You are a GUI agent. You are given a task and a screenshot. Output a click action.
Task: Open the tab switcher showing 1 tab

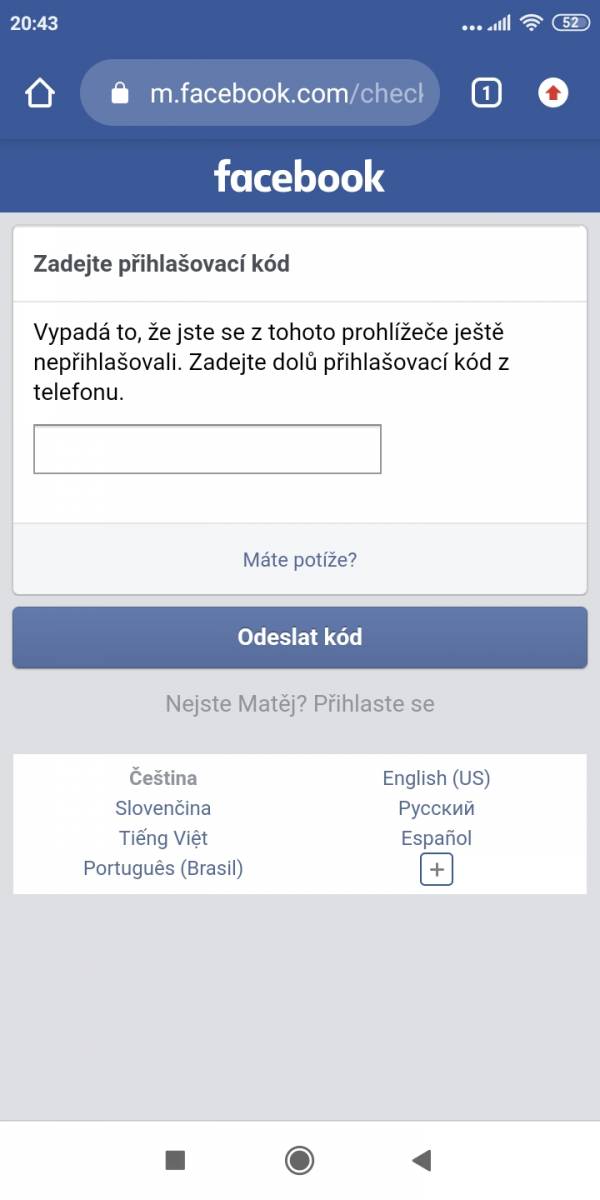pos(486,94)
